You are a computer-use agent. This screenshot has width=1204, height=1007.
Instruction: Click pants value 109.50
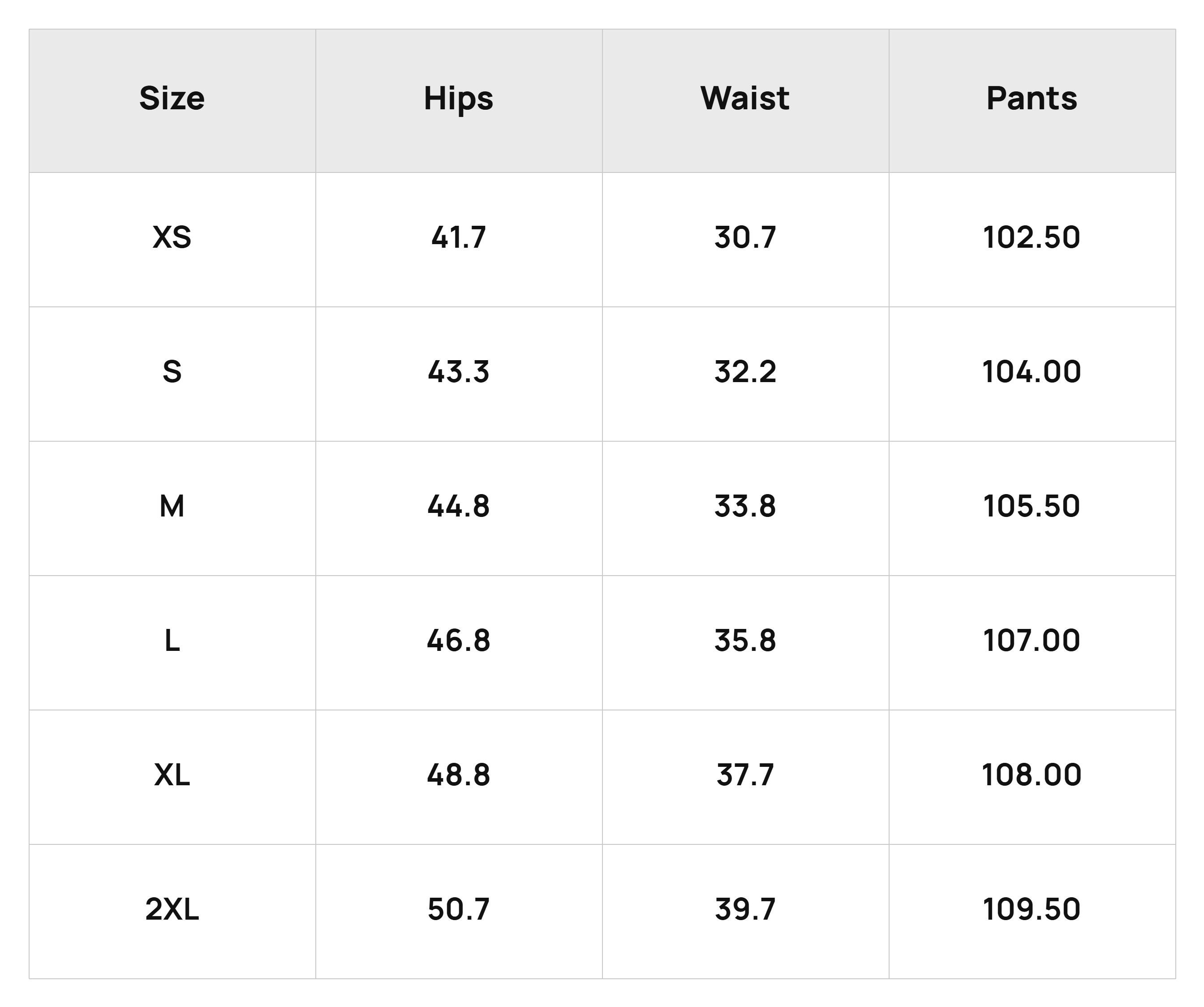pos(1032,909)
